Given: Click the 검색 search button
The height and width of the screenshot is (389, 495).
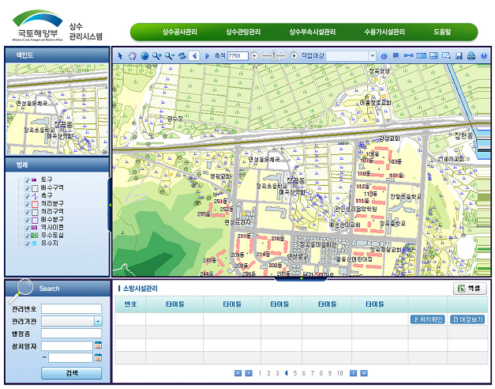Looking at the screenshot, I should coord(72,373).
